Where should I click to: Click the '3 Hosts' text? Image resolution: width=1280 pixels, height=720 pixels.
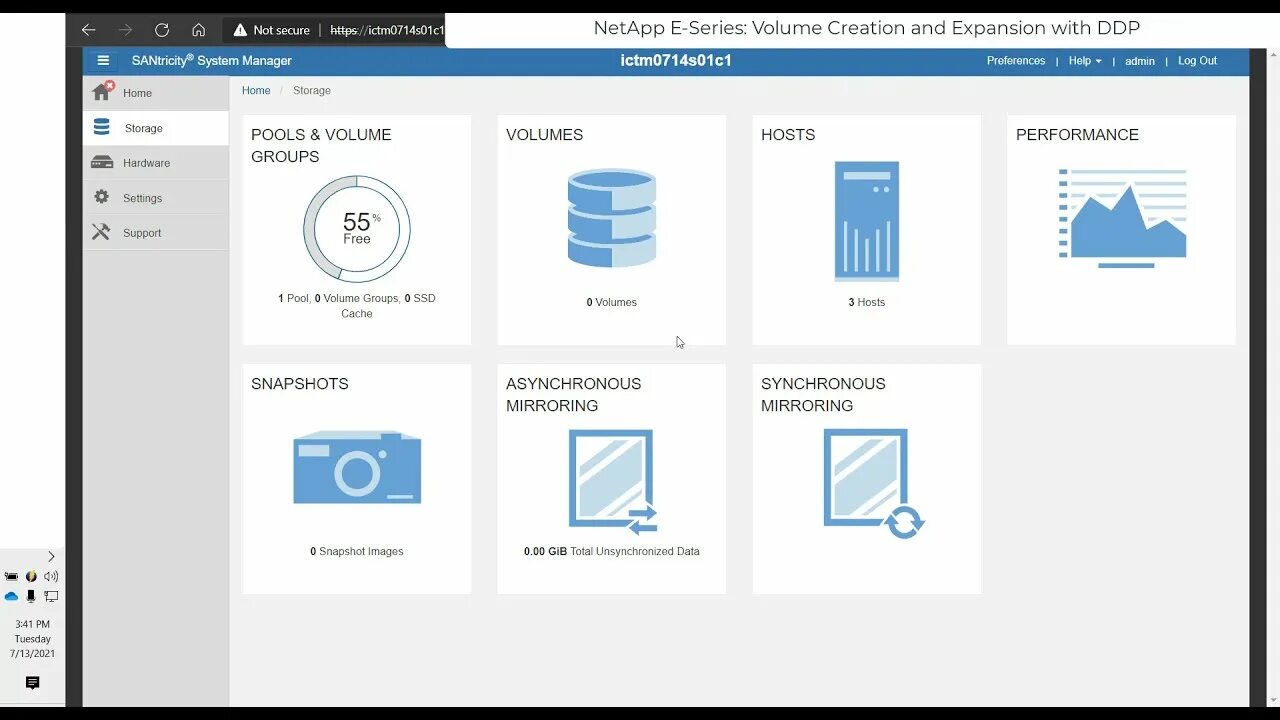[867, 302]
